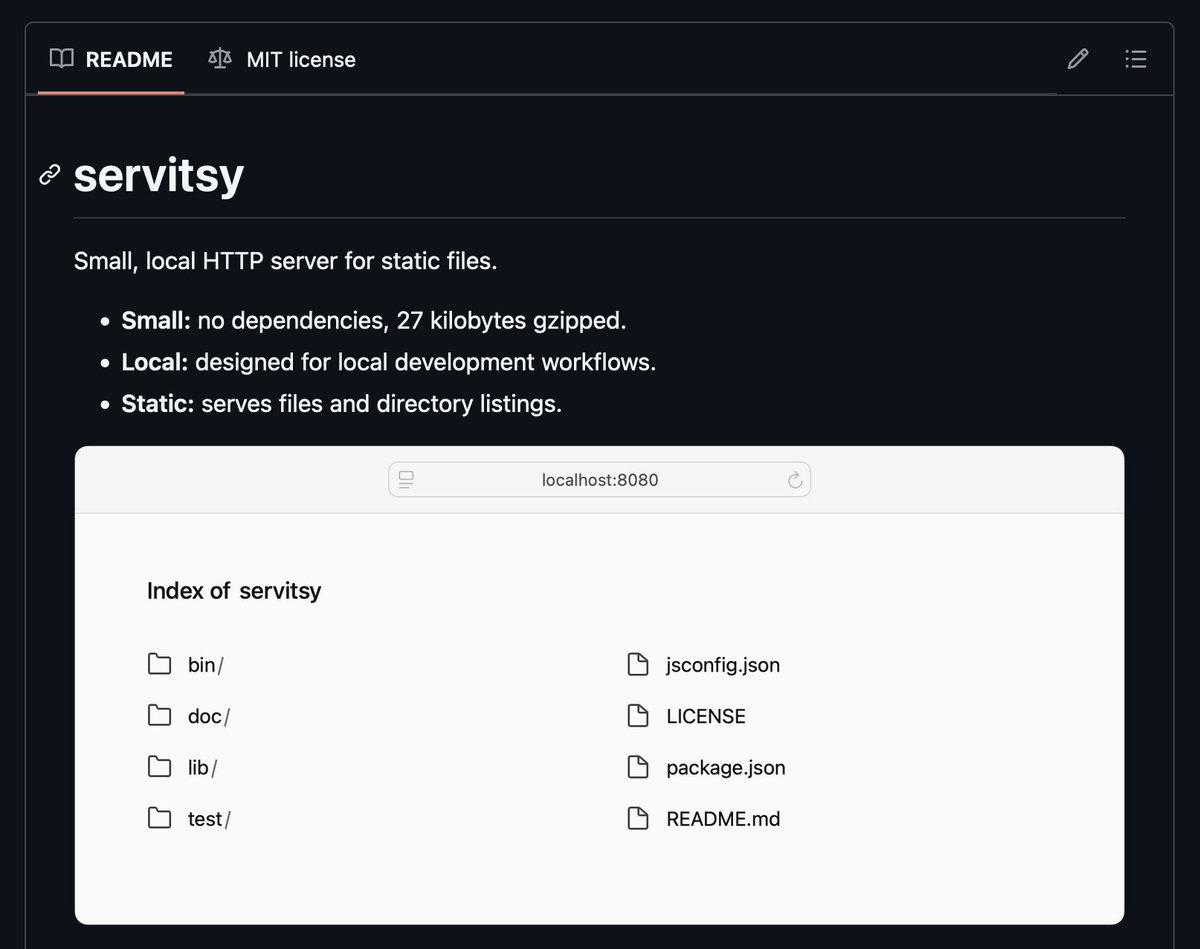Open the bin/ folder link
The image size is (1200, 949).
[205, 665]
